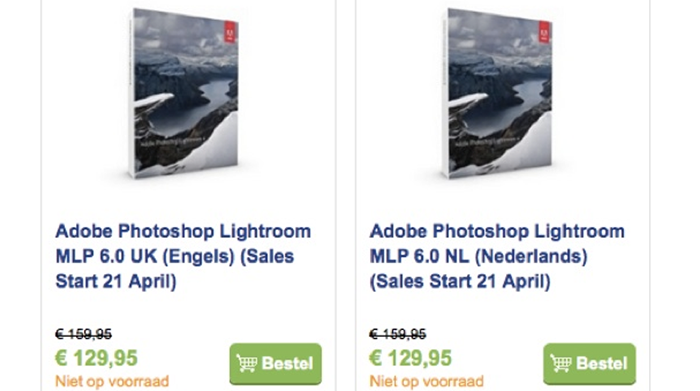Click the white spine of the UK box

click(x=130, y=94)
